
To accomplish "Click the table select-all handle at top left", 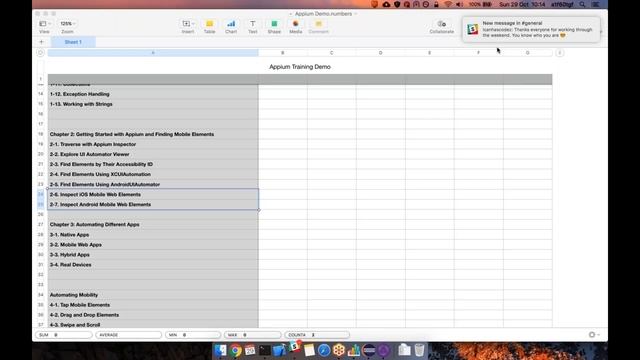I will pyautogui.click(x=40, y=53).
